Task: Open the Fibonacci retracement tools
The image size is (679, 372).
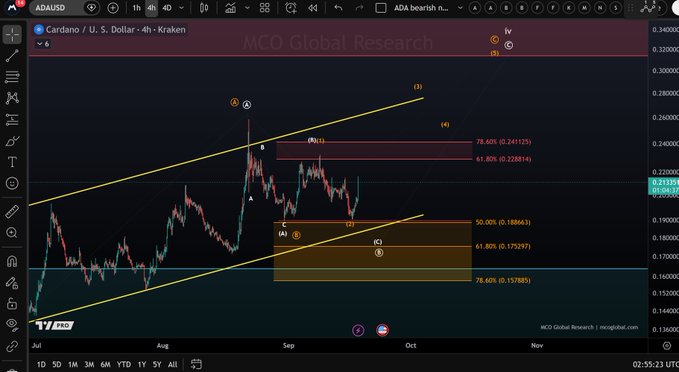Action: (12, 77)
